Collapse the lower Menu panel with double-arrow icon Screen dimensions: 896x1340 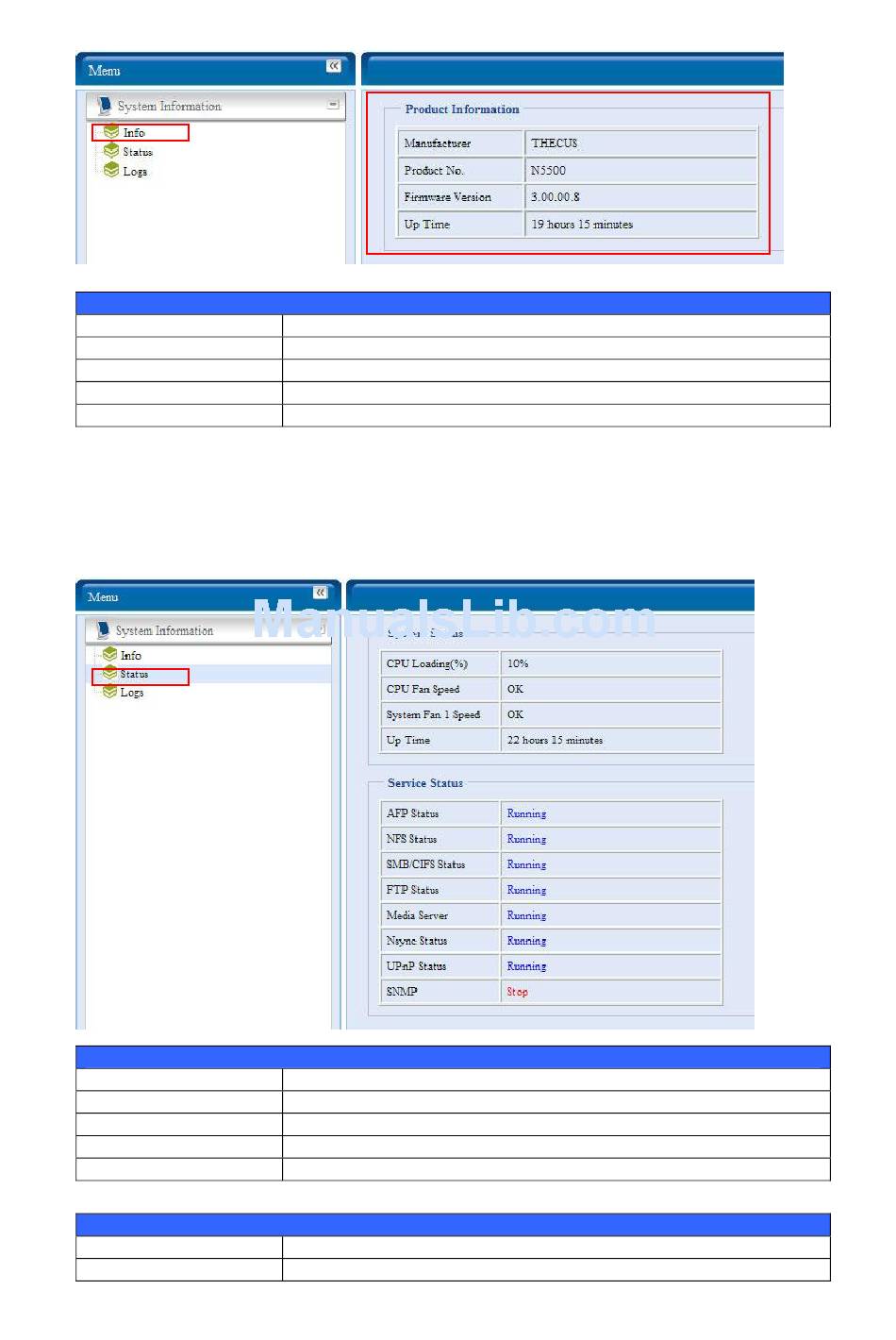[x=320, y=593]
